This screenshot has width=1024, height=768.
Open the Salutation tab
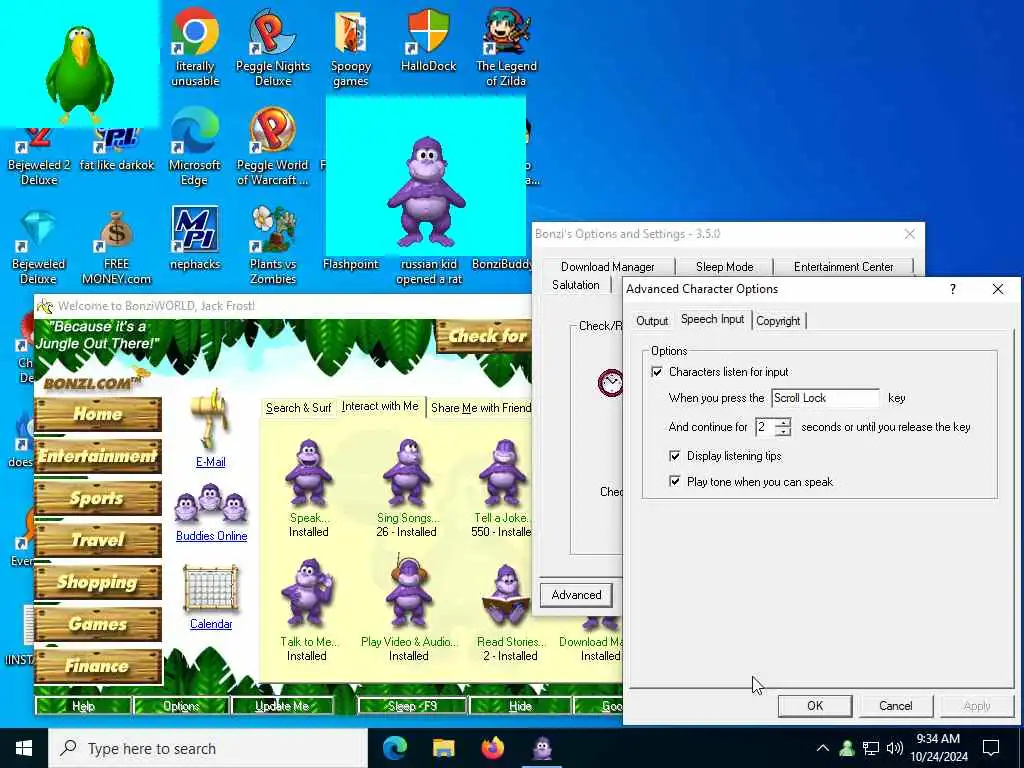(575, 285)
